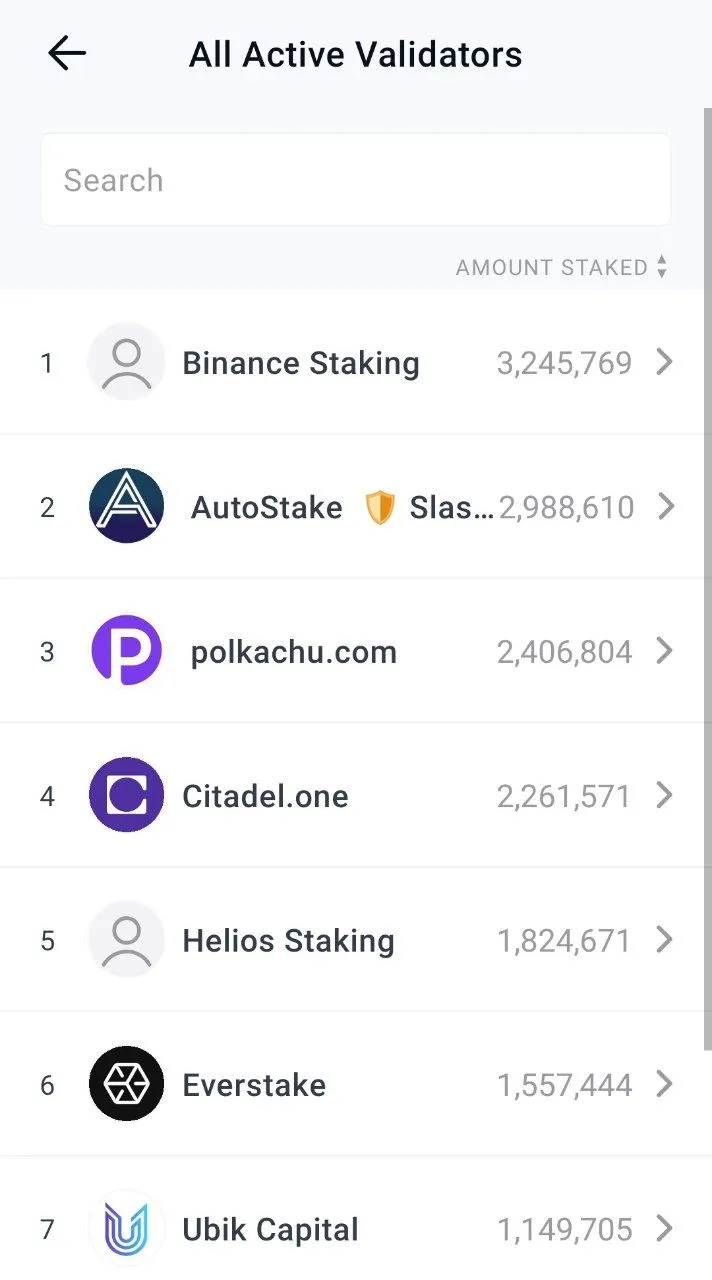Select the polkachu.com purple P logo
Viewport: 712px width, 1280px height.
126,651
